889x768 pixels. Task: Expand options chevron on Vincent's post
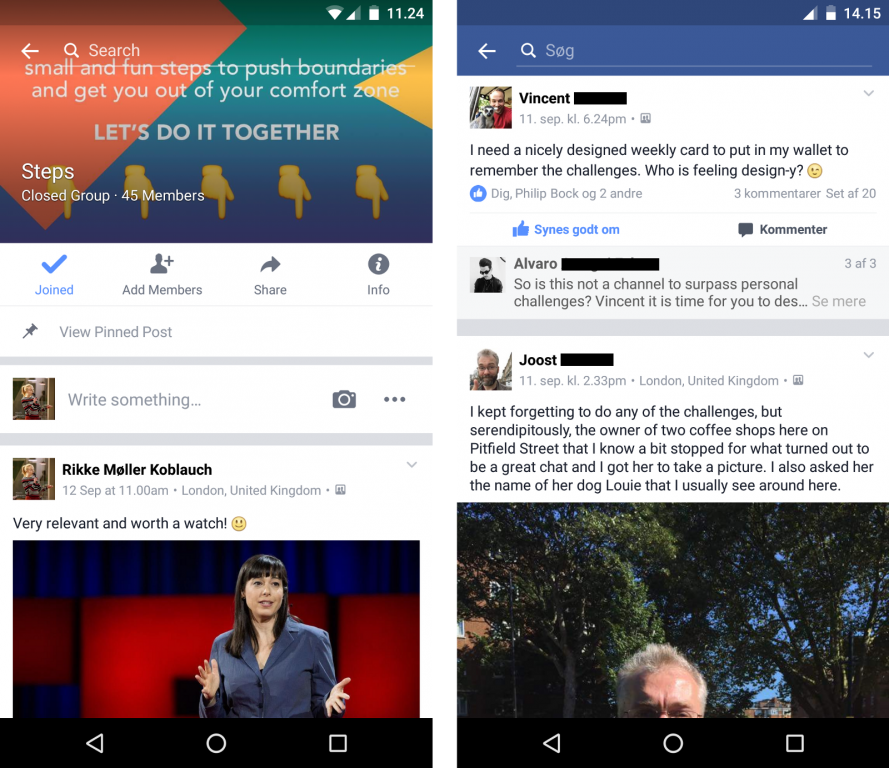pos(869,94)
